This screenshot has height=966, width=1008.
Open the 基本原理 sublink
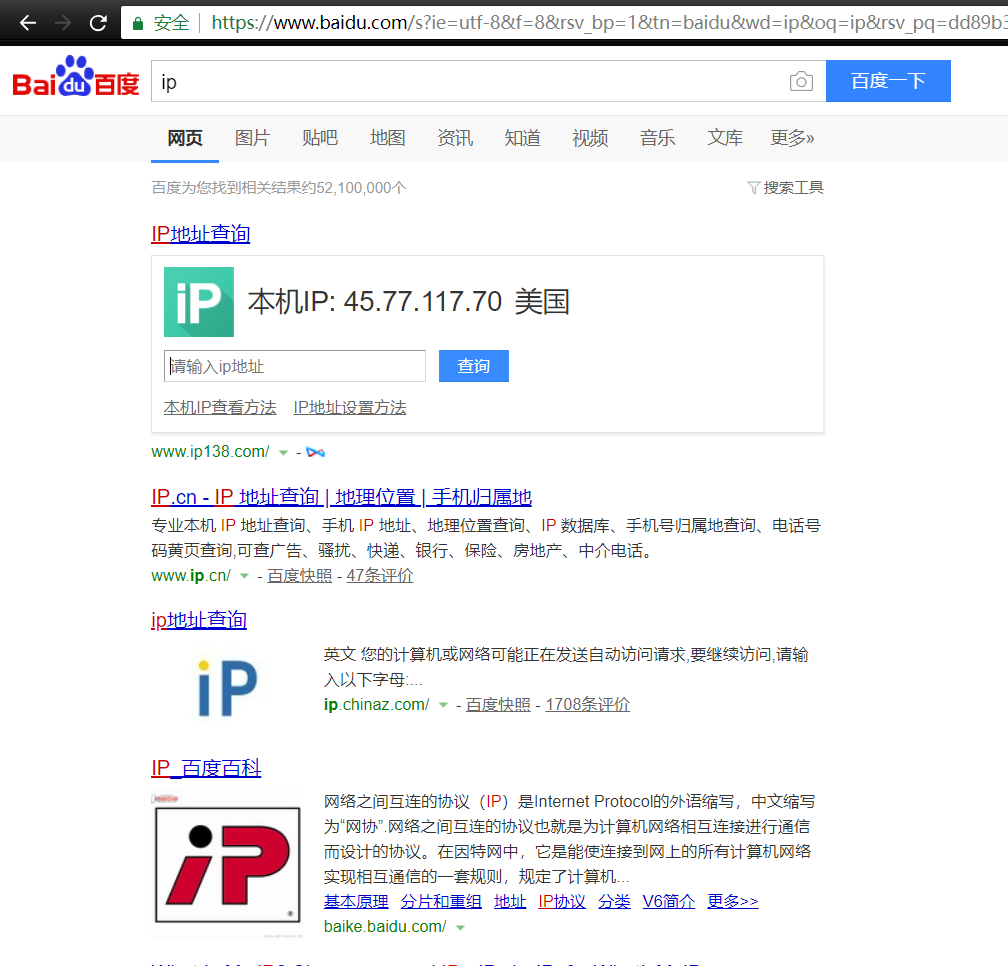(356, 902)
